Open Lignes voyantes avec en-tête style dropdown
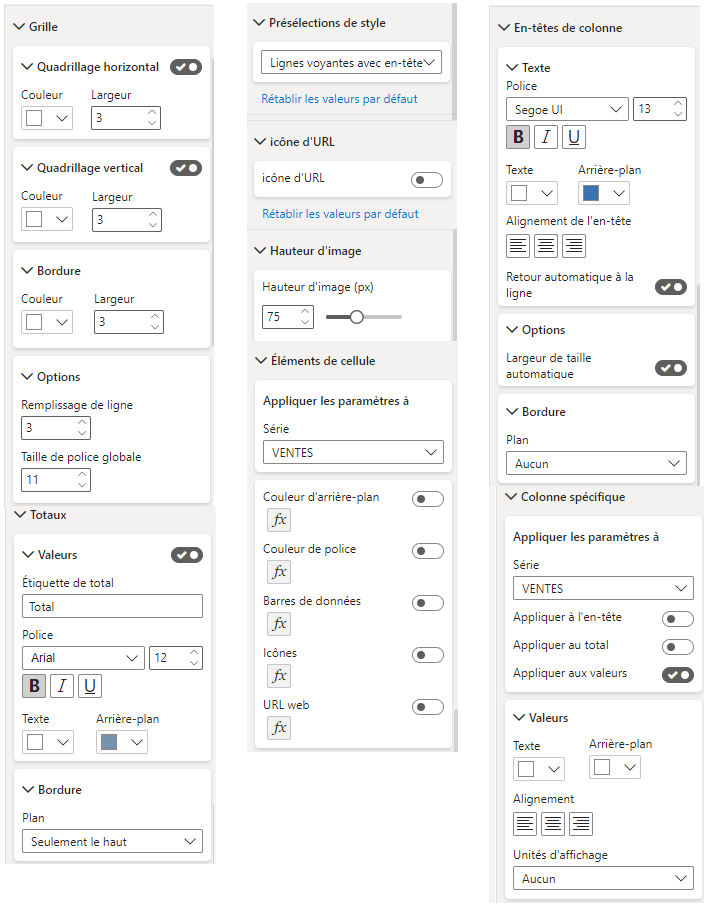The height and width of the screenshot is (904, 707). pyautogui.click(x=351, y=62)
